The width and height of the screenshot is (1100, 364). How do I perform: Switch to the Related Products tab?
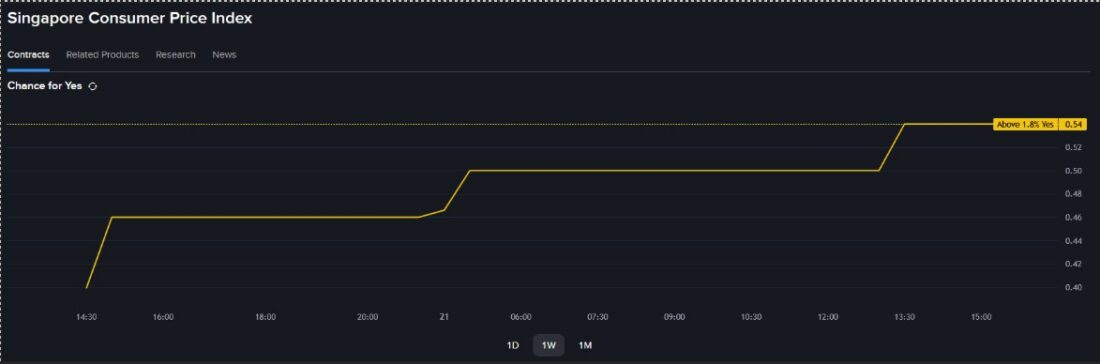(102, 55)
